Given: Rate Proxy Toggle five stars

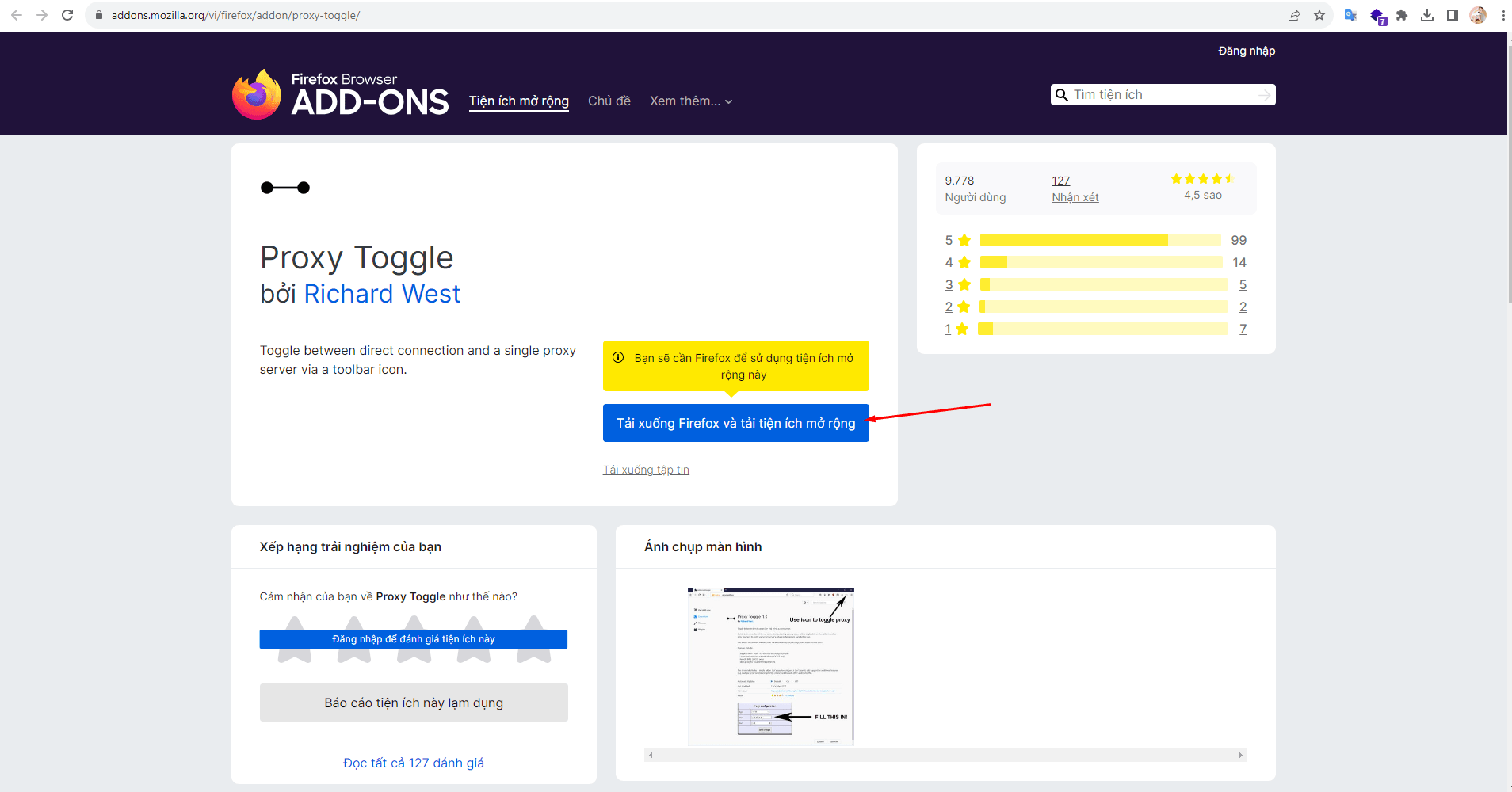Looking at the screenshot, I should [533, 639].
